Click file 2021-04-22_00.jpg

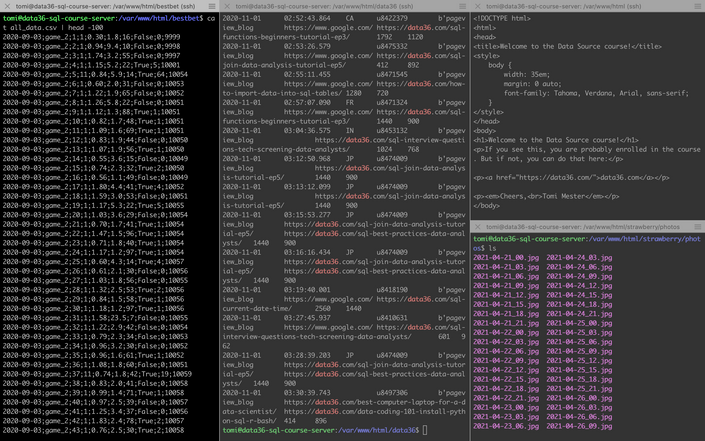click(x=506, y=333)
